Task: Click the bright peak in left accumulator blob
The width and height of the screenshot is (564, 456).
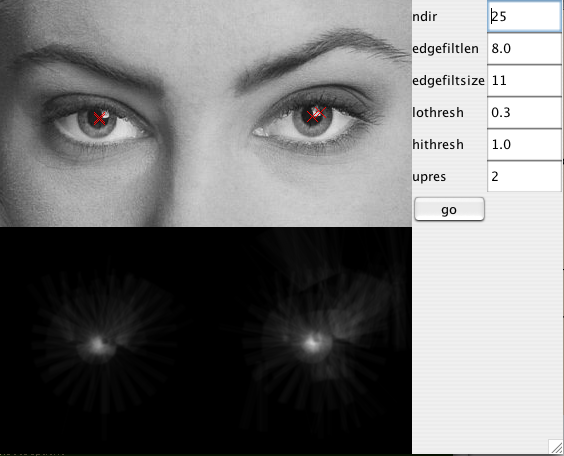Action: click(x=97, y=344)
